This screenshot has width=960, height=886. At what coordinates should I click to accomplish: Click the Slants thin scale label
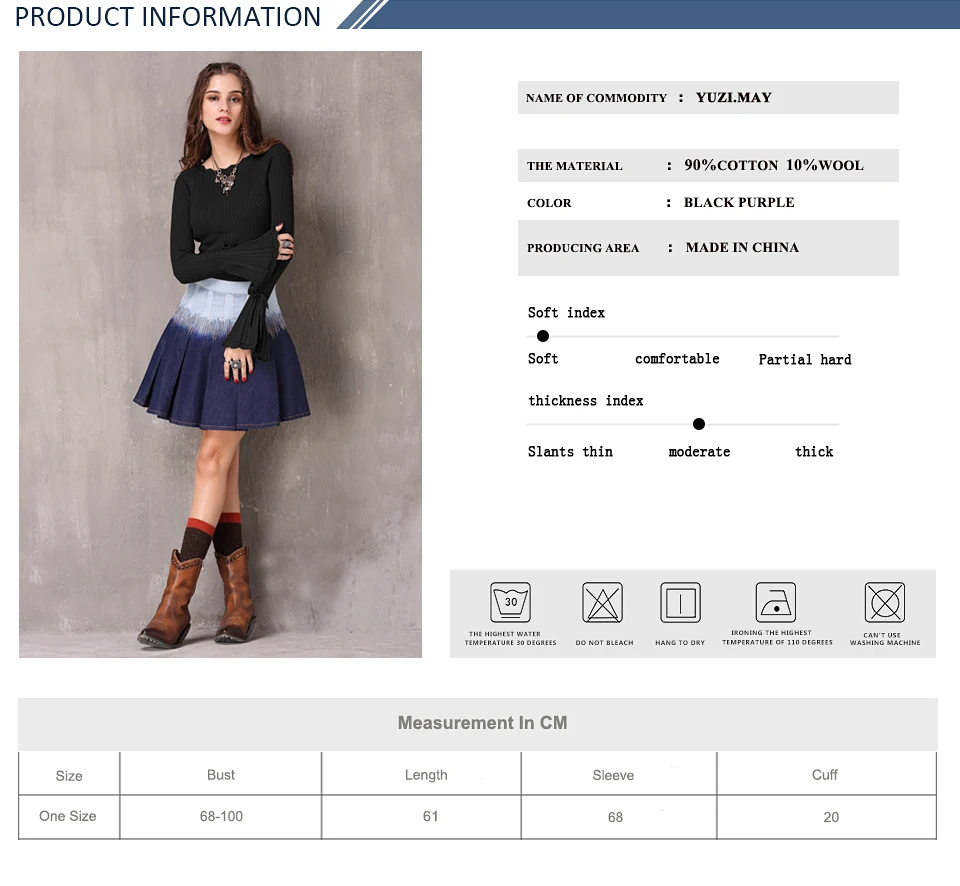[570, 452]
